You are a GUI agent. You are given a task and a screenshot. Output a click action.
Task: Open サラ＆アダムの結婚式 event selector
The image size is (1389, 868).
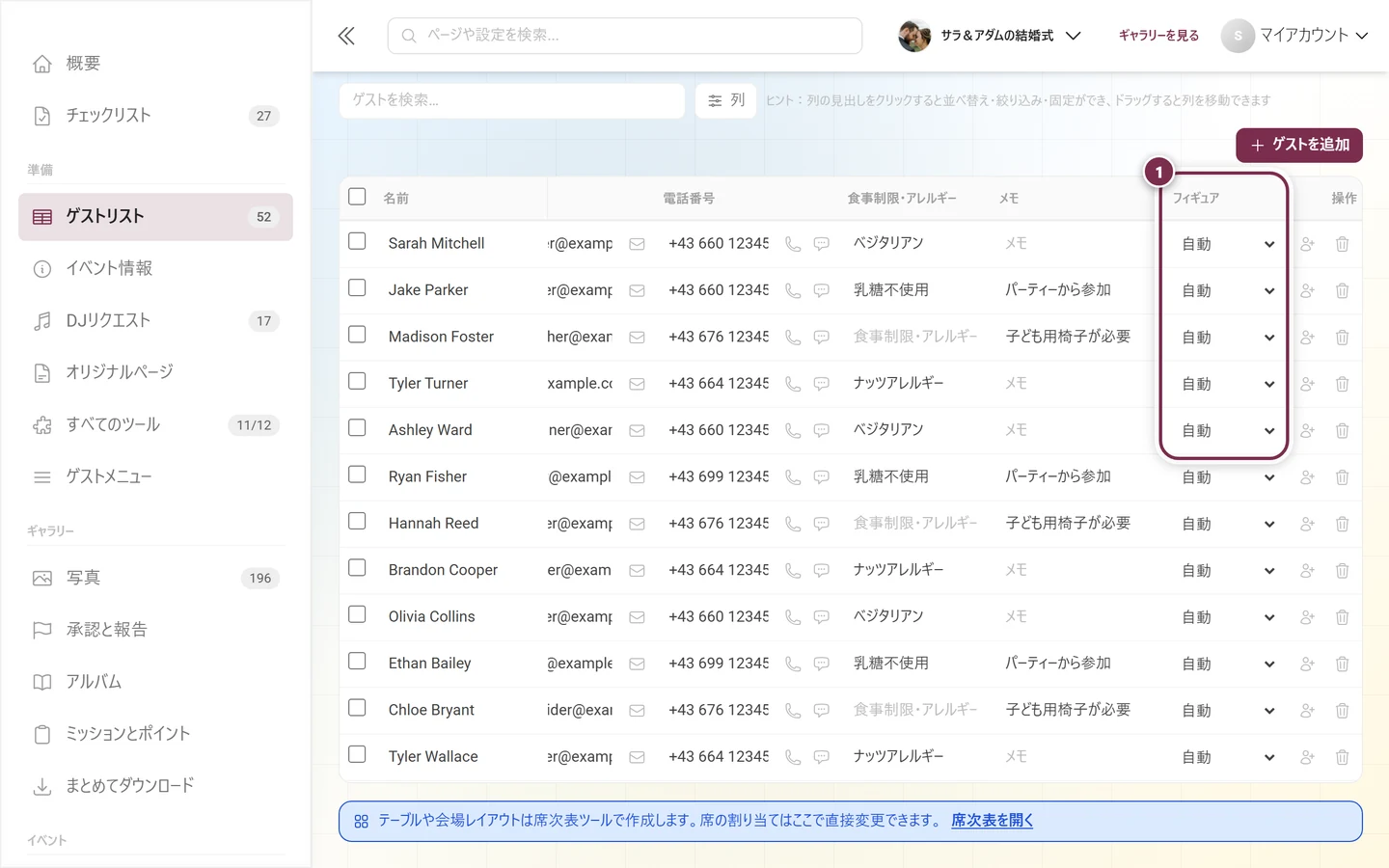point(990,36)
